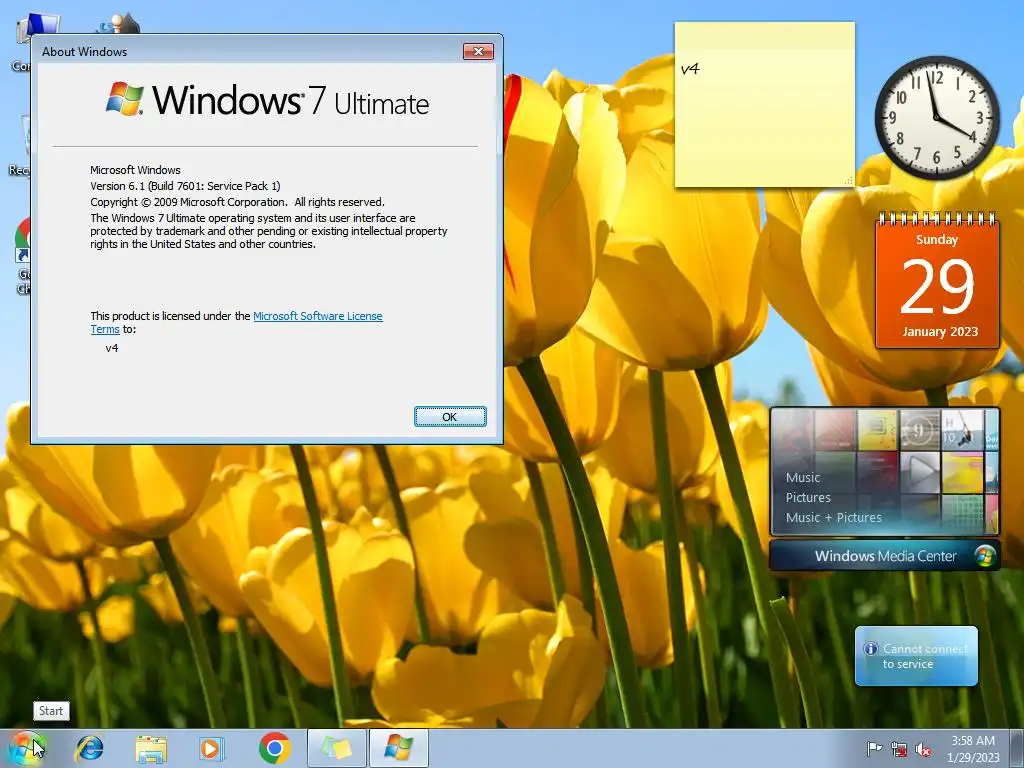This screenshot has width=1024, height=768.
Task: Select the About Windows taskbar button
Action: (399, 748)
